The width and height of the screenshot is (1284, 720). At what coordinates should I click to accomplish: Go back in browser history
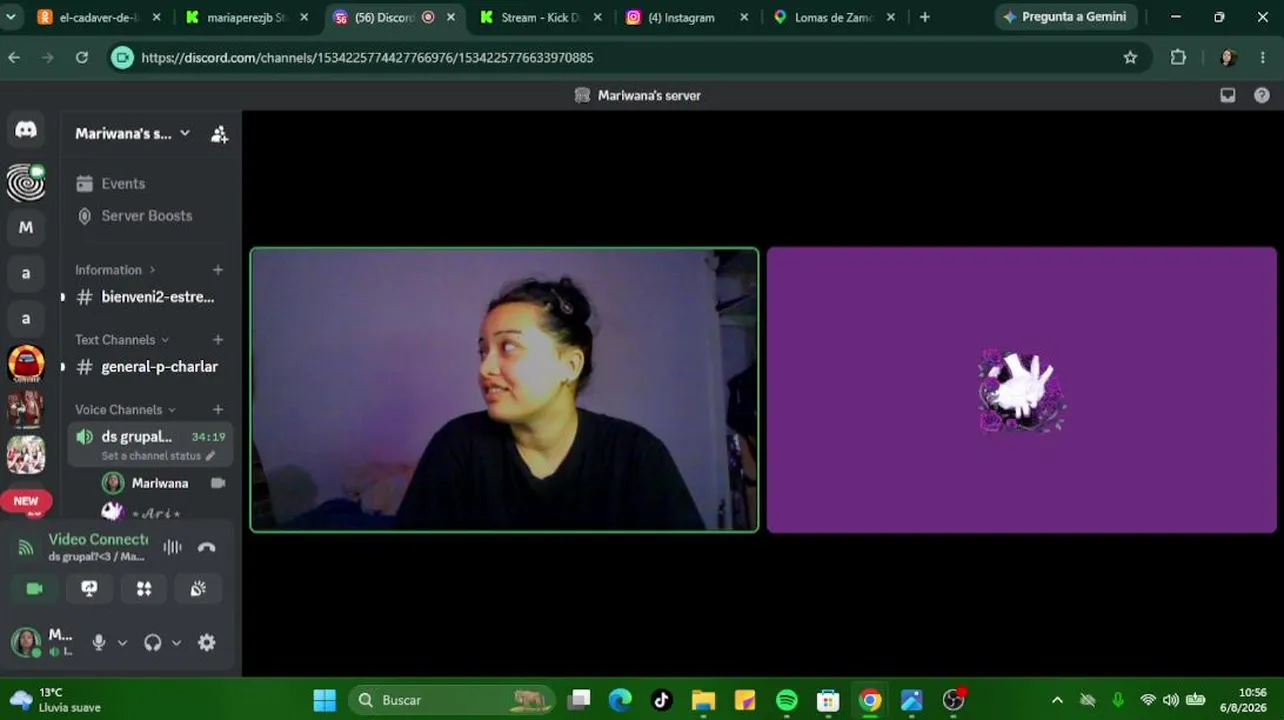click(x=14, y=58)
